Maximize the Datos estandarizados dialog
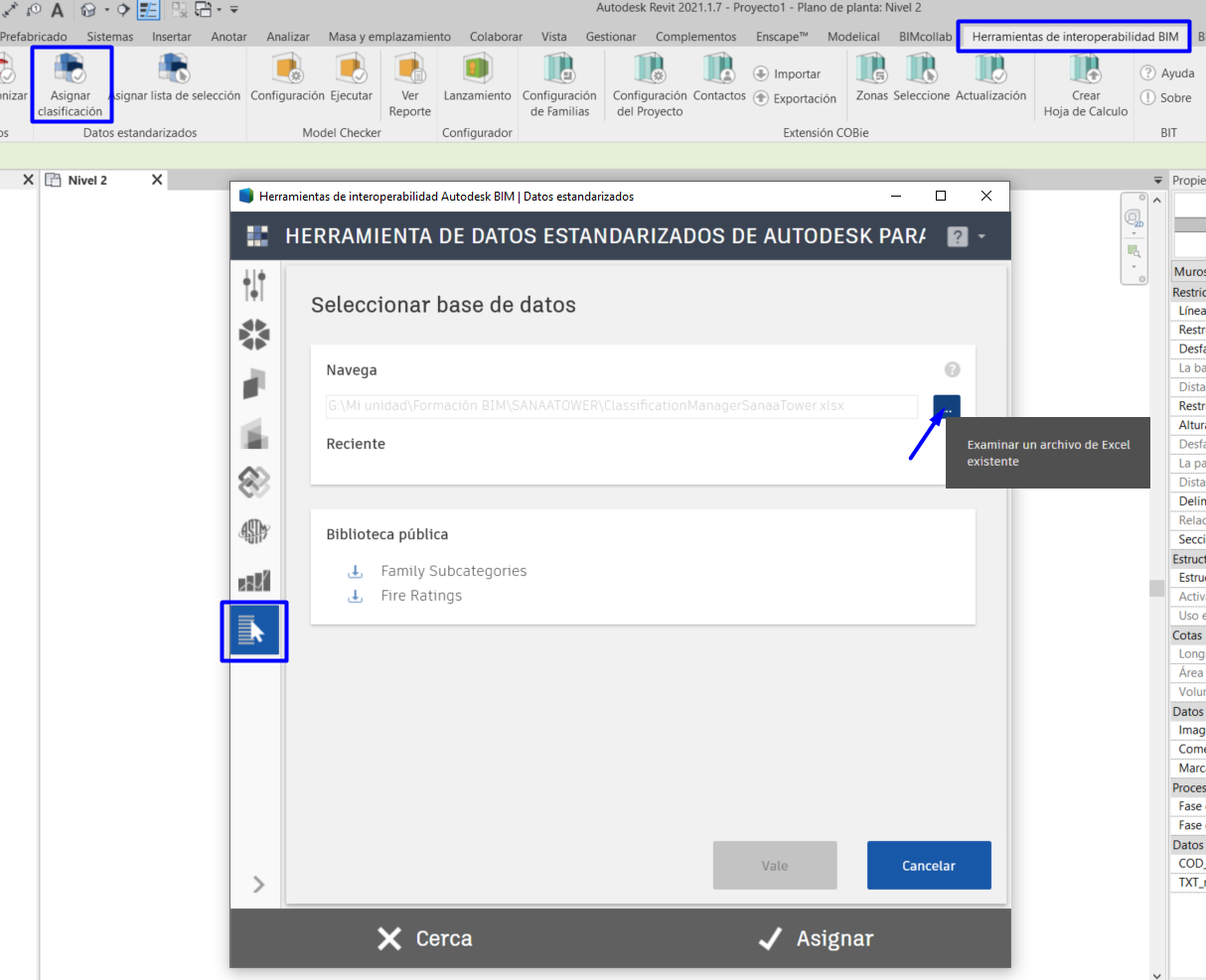This screenshot has height=980, width=1206. (941, 196)
